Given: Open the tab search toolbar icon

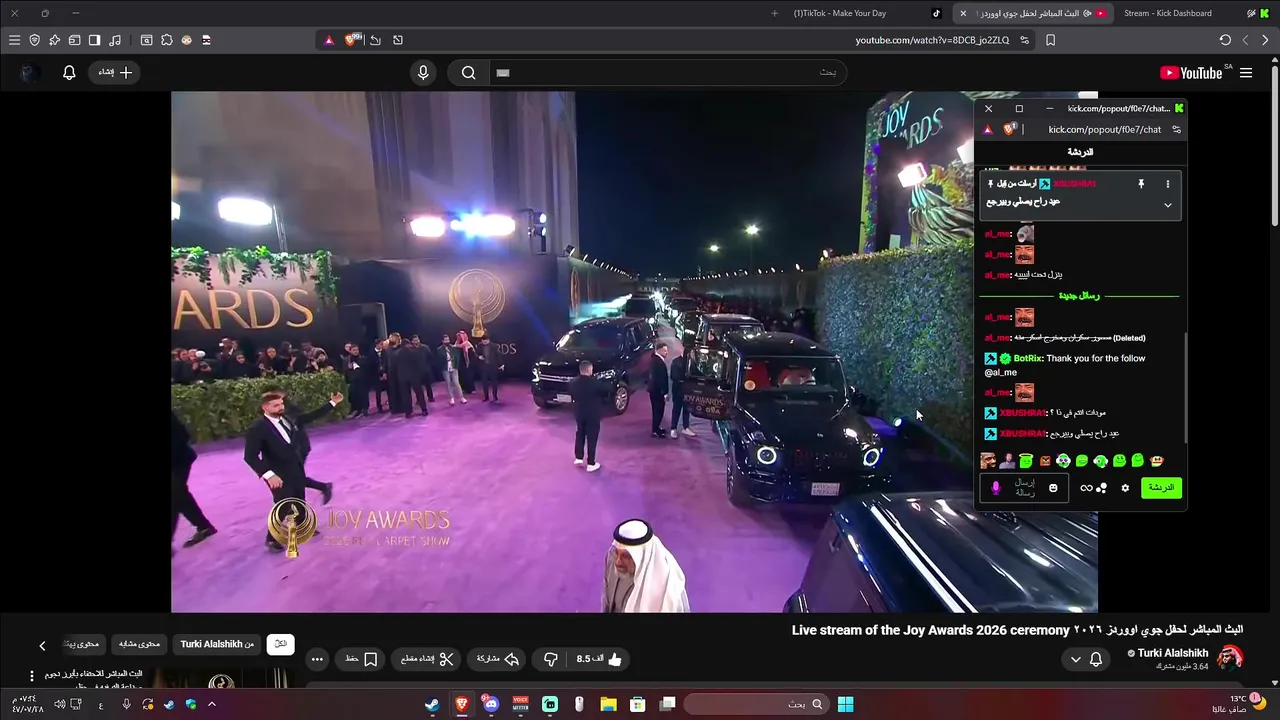Looking at the screenshot, I should [146, 40].
